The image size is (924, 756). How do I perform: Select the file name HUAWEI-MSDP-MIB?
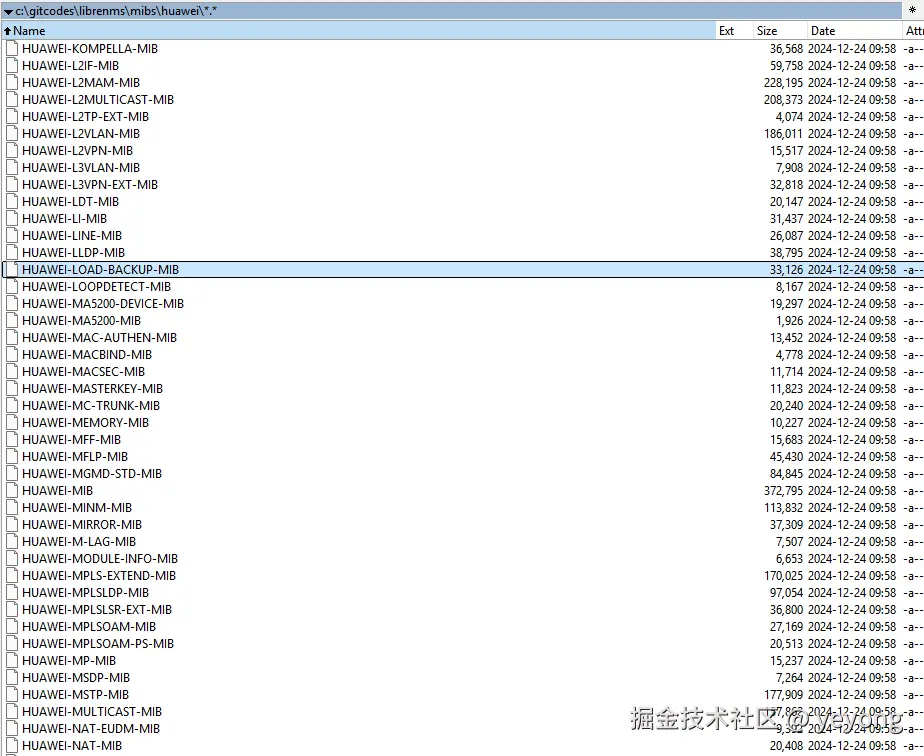76,678
